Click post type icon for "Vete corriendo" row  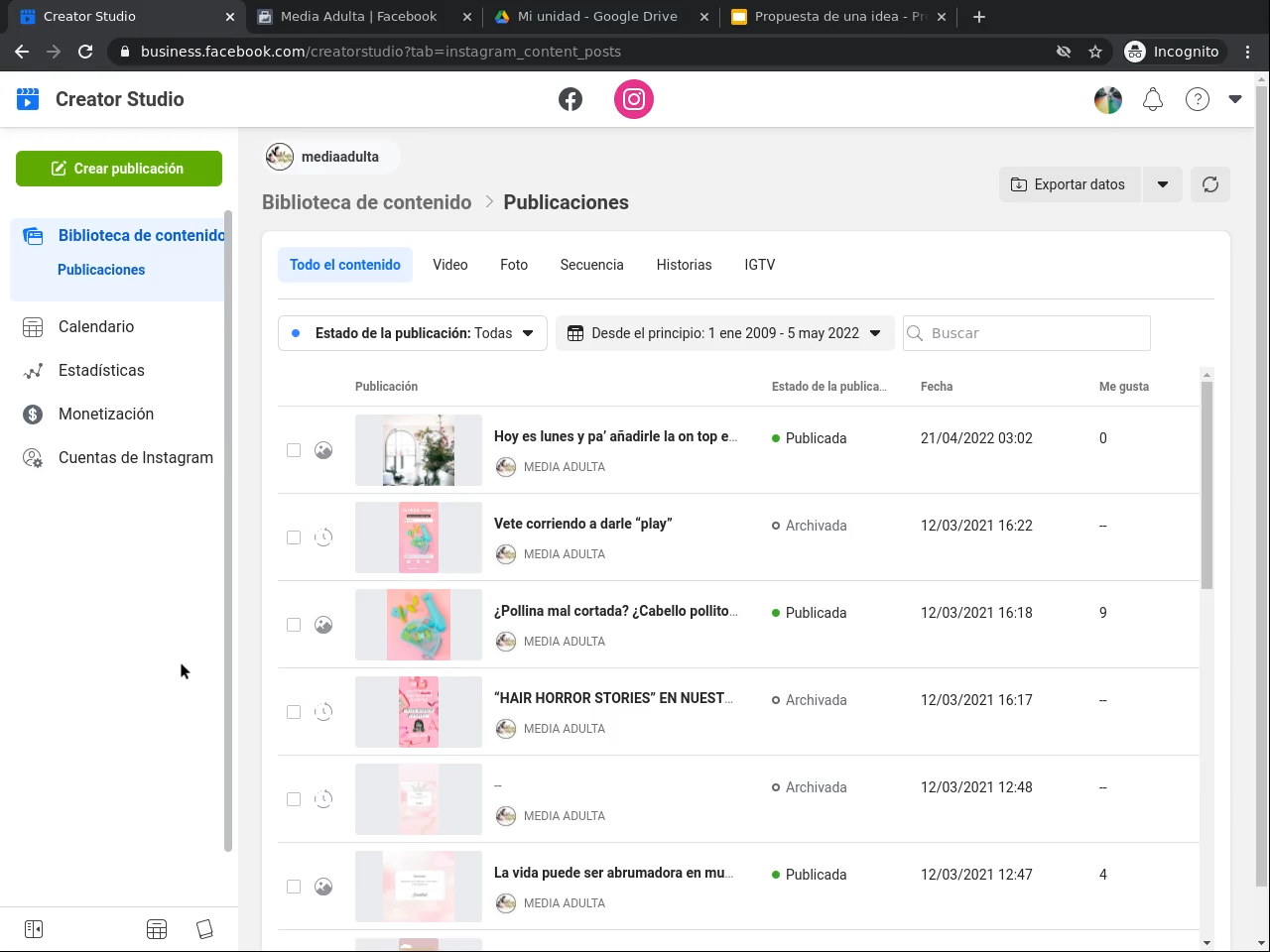[323, 537]
